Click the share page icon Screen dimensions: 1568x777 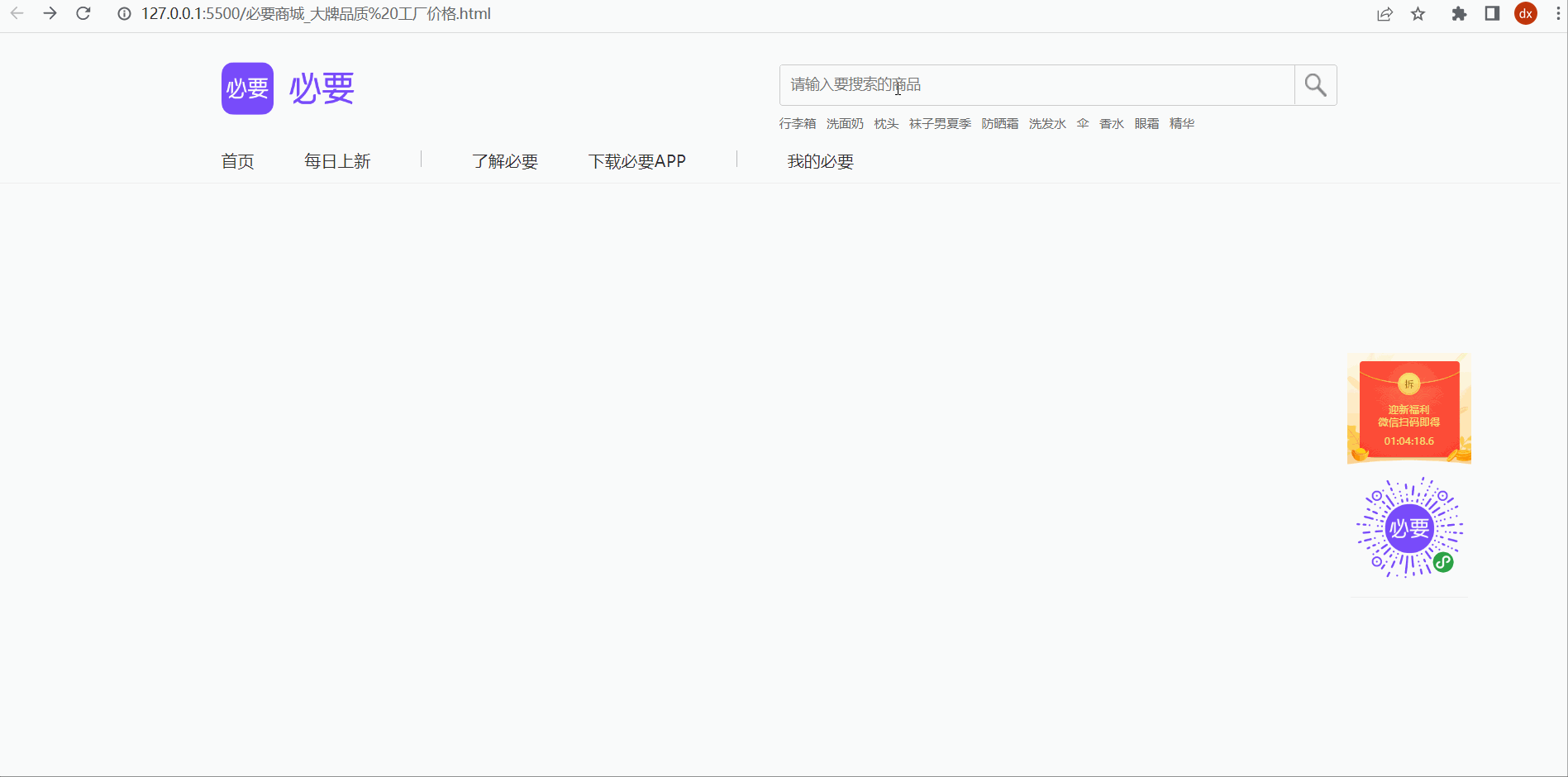(1385, 14)
